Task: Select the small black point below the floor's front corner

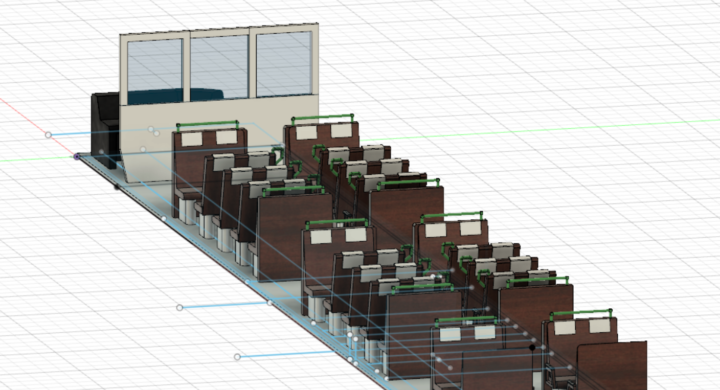Action: click(117, 187)
